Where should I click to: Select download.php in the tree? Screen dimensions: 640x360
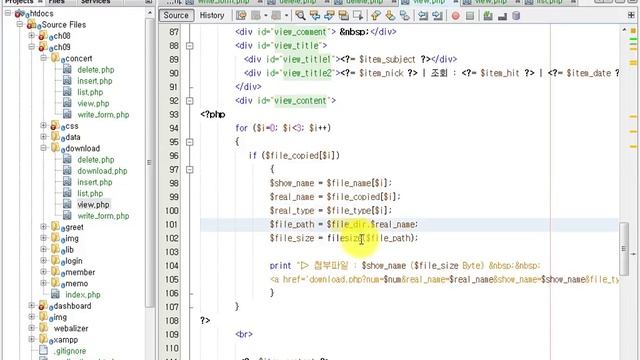pyautogui.click(x=102, y=171)
